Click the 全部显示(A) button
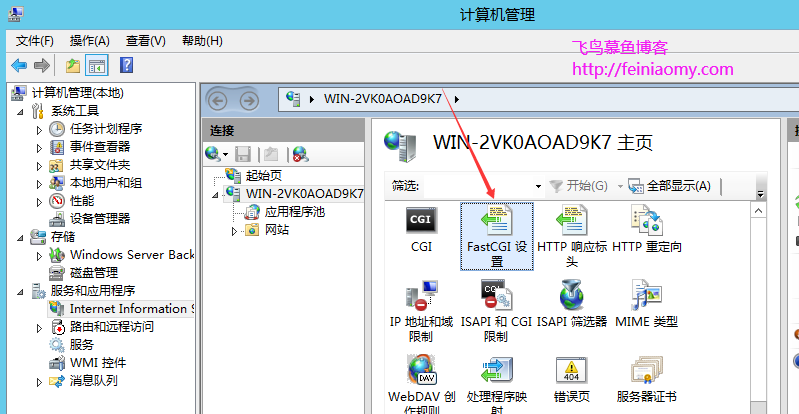Screen dimensions: 799x414 pos(670,186)
